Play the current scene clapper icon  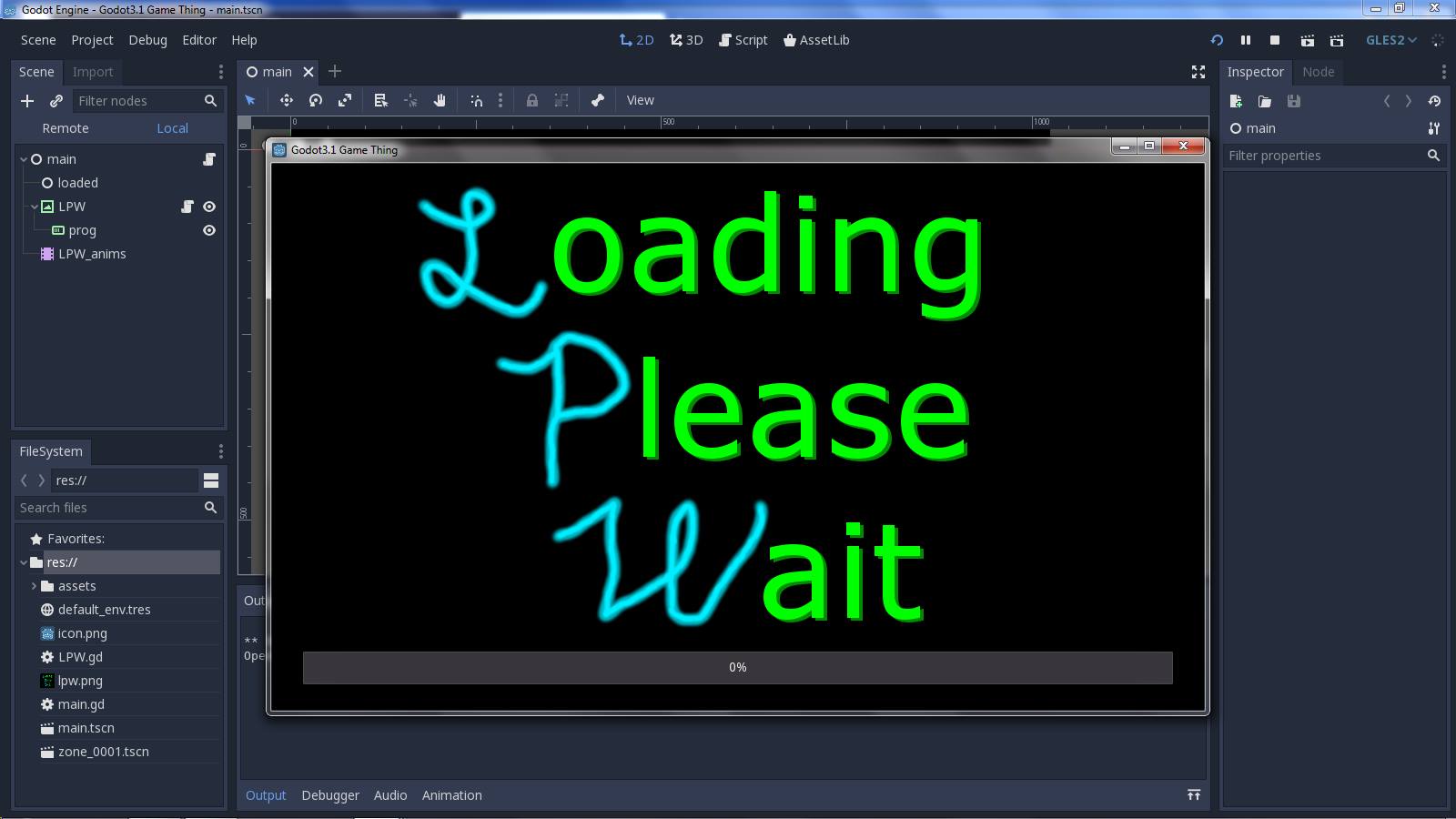tap(1308, 40)
